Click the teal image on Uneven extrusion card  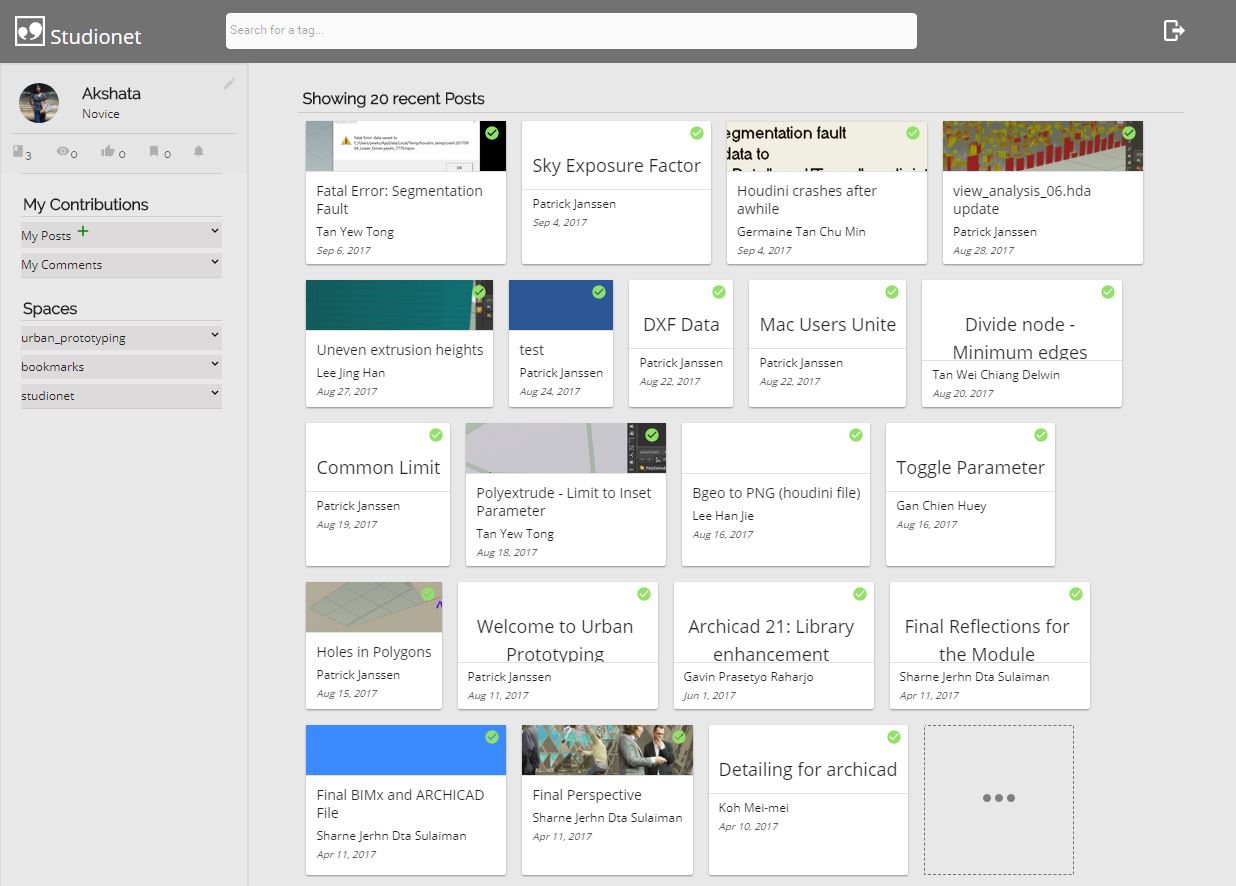(399, 305)
